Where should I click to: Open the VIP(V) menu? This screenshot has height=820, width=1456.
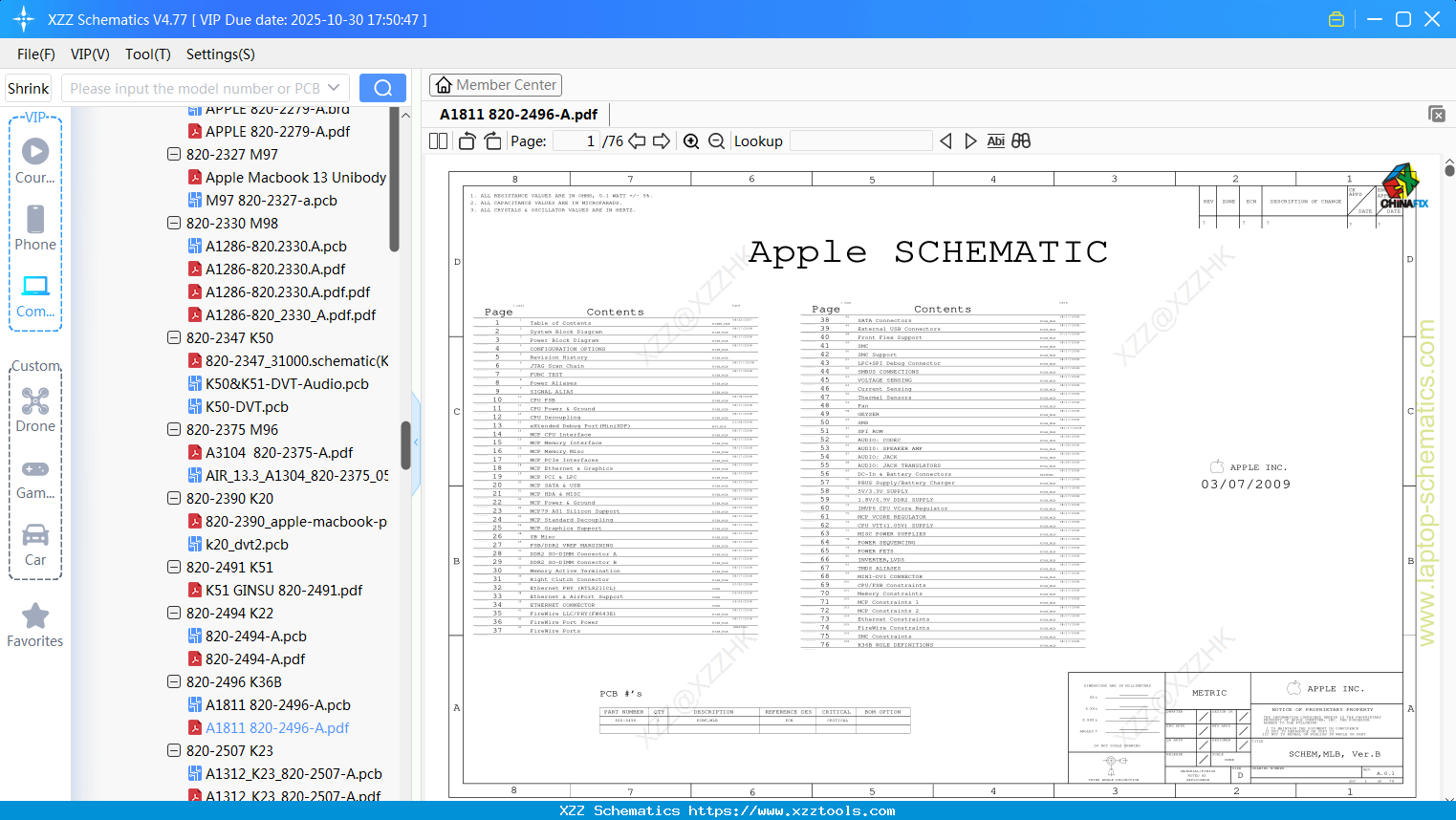(x=90, y=54)
